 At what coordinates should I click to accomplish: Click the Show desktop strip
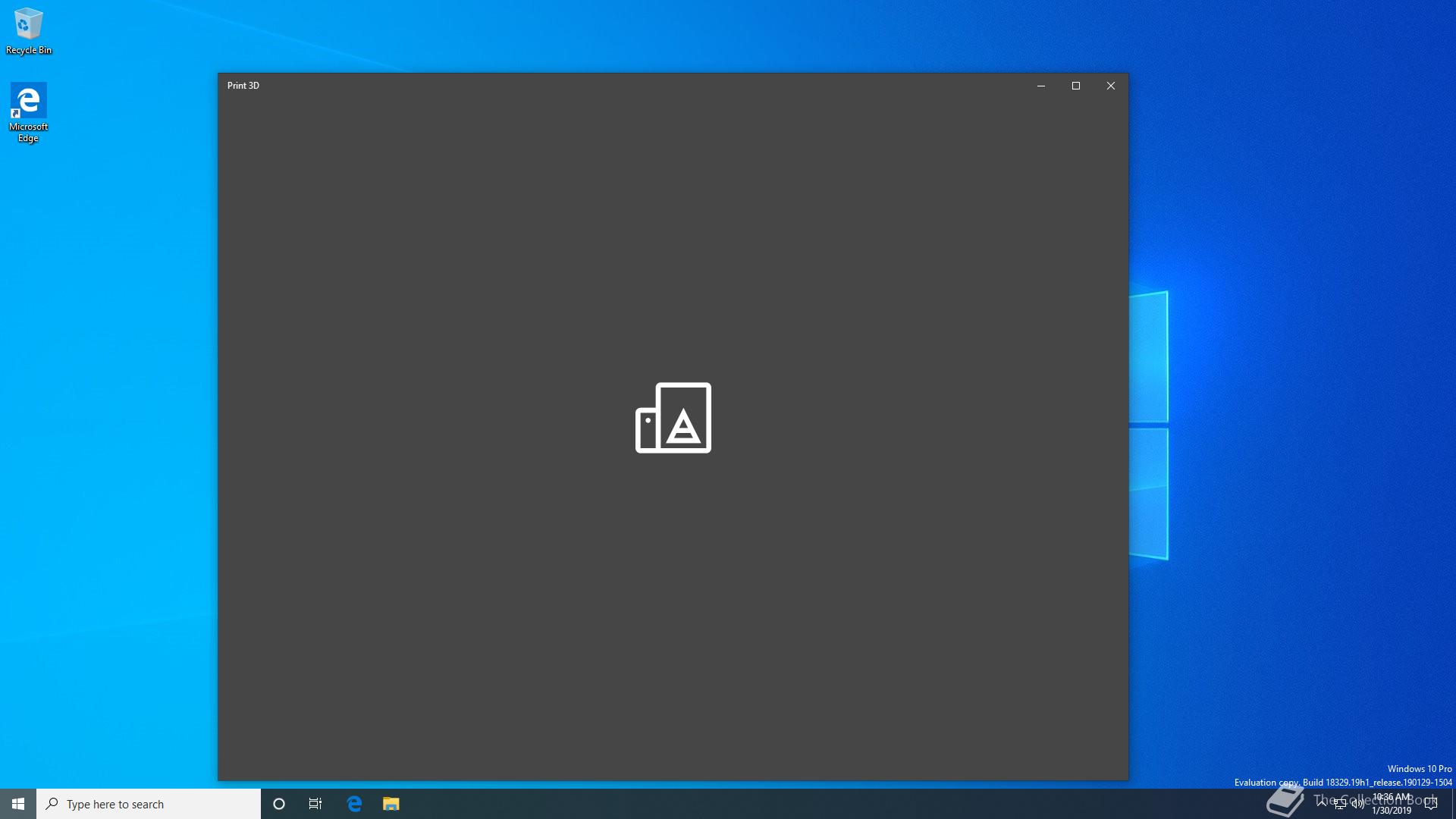[x=1453, y=804]
